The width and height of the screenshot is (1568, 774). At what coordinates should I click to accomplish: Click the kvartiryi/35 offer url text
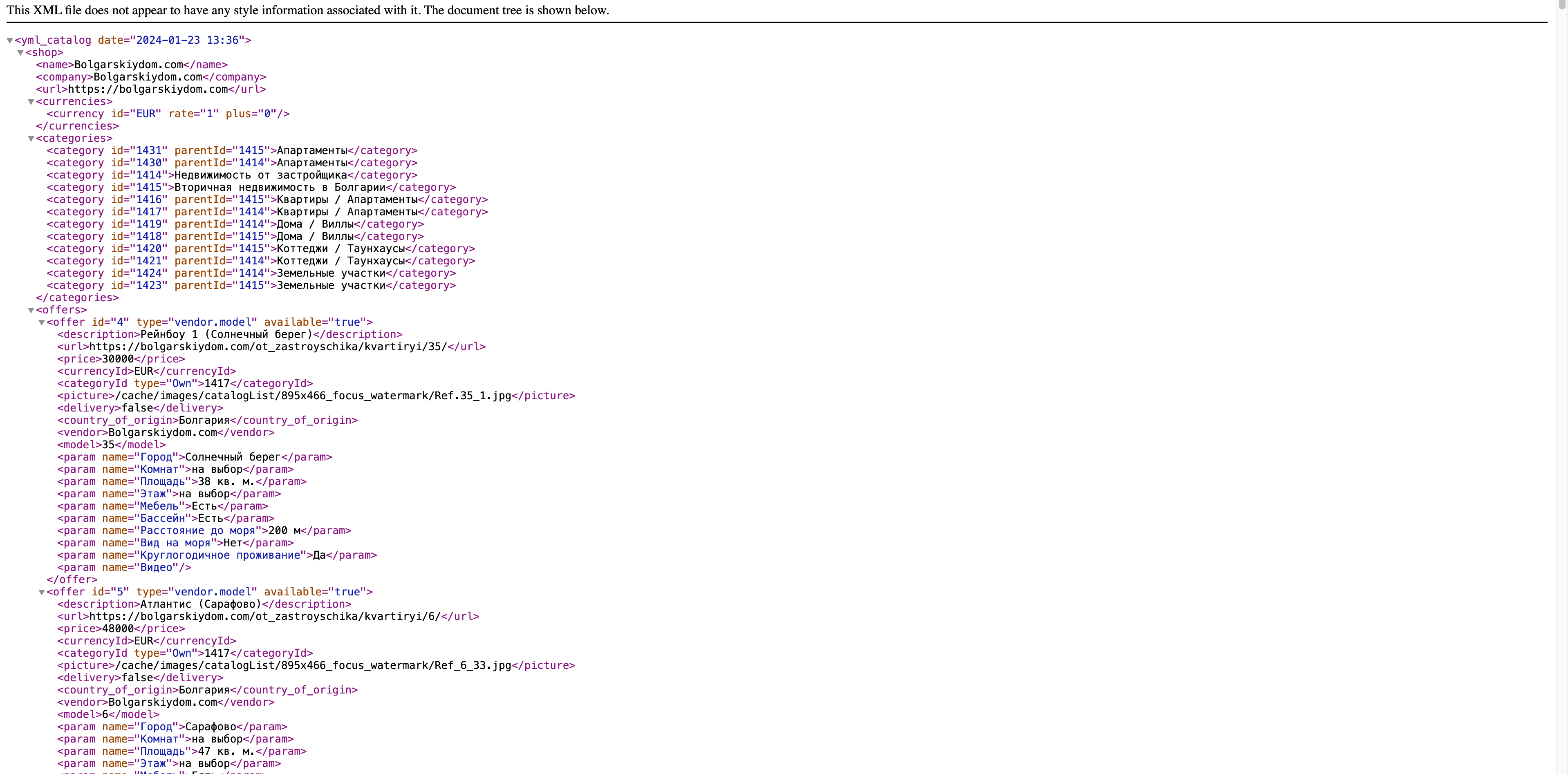coord(268,347)
